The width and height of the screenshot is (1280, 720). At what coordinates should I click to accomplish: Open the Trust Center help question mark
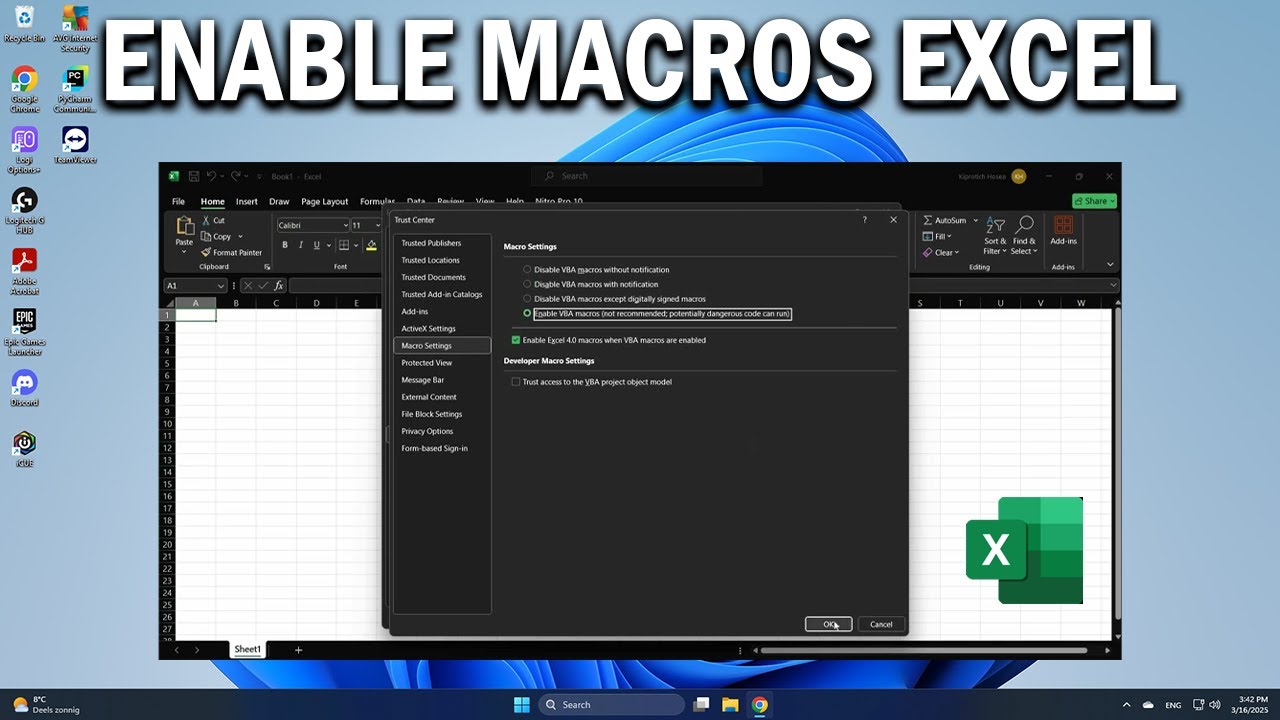point(865,220)
